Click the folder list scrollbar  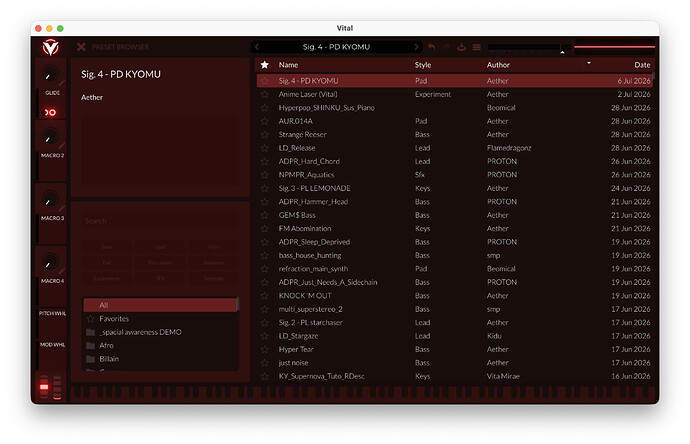238,305
